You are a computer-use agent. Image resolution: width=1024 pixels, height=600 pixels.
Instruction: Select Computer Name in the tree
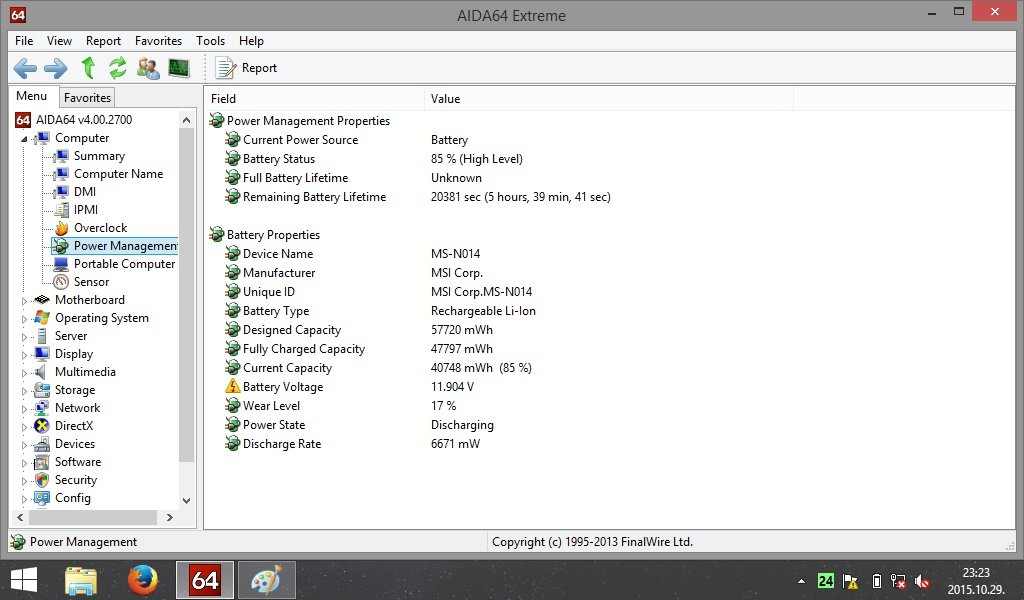[x=118, y=174]
